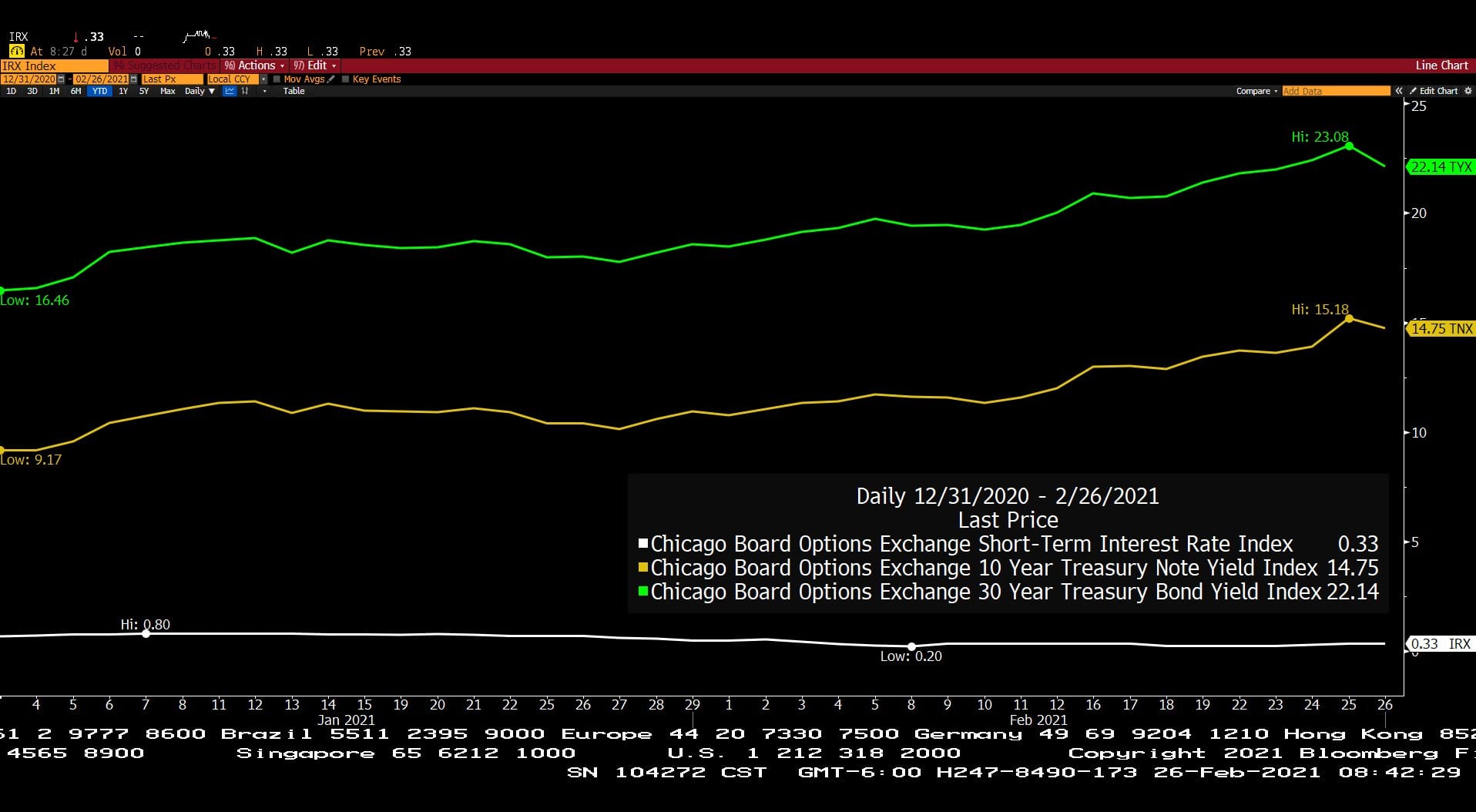Click the white 0.33 IRX price label

point(1441,644)
